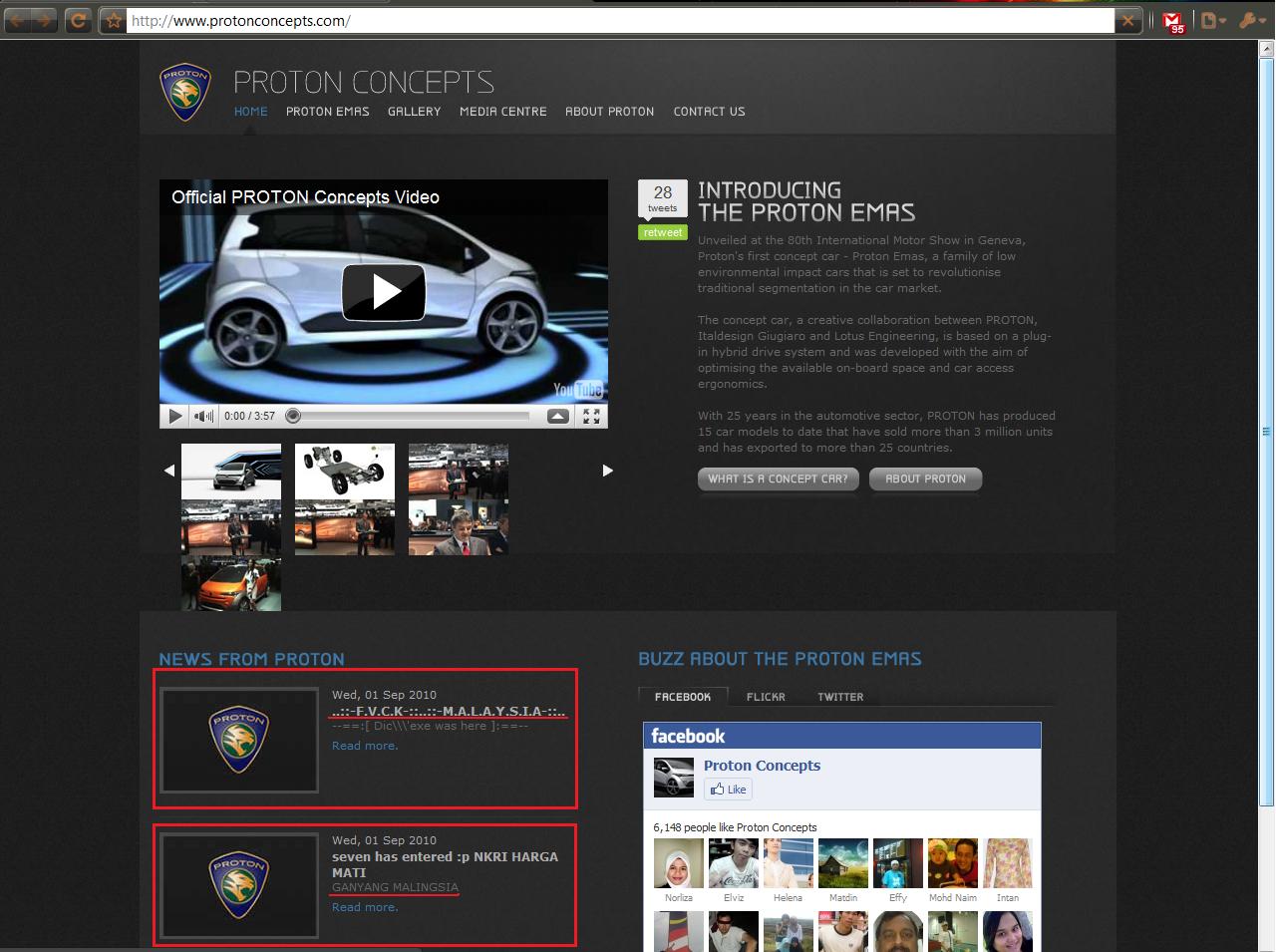Open Matdin's Facebook profile picture
The height and width of the screenshot is (952, 1276).
pyautogui.click(x=842, y=863)
